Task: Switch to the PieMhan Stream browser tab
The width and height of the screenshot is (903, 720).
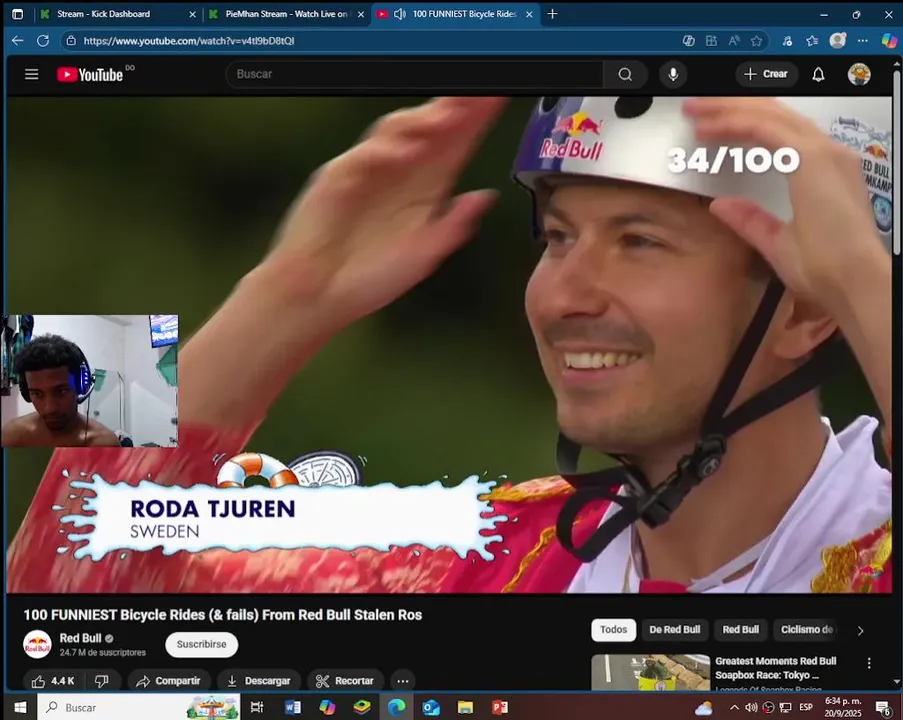Action: point(287,14)
